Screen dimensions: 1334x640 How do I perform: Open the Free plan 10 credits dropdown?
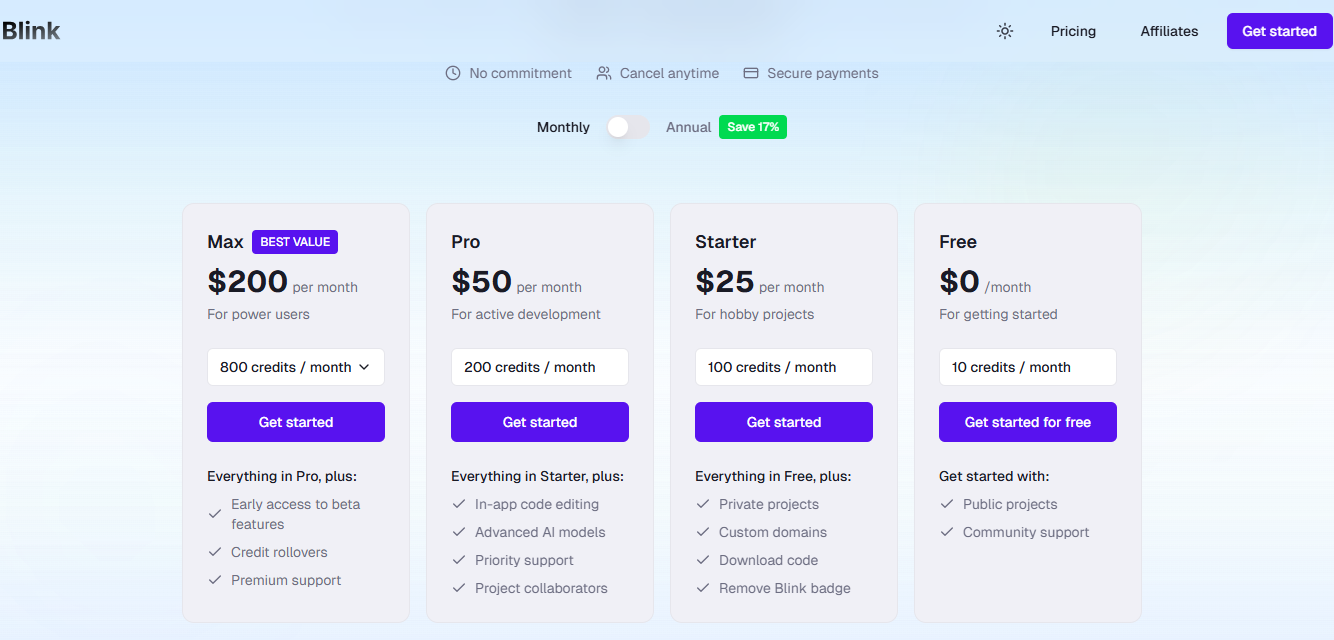tap(1027, 367)
